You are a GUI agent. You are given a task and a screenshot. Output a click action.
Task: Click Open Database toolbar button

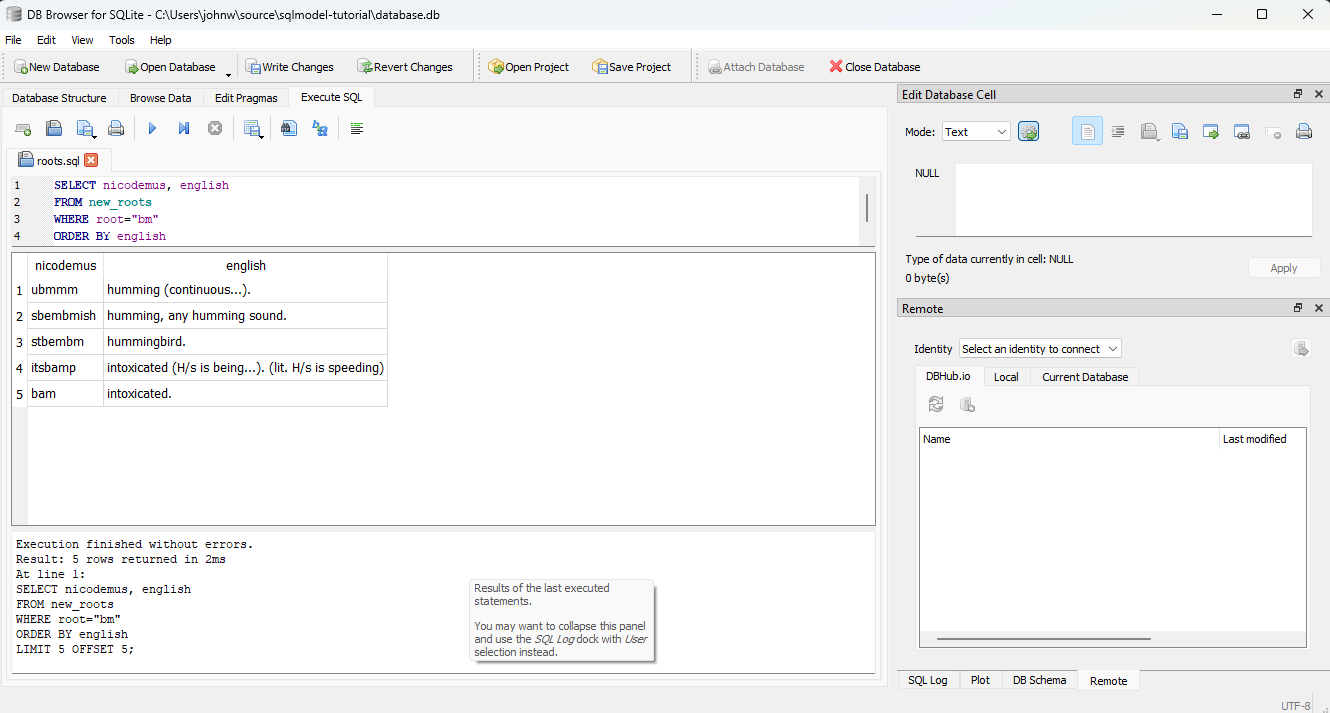click(170, 67)
